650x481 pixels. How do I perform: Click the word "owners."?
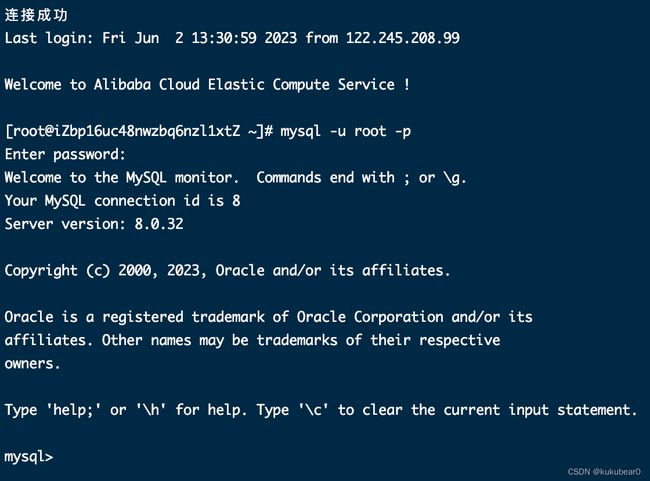click(32, 364)
